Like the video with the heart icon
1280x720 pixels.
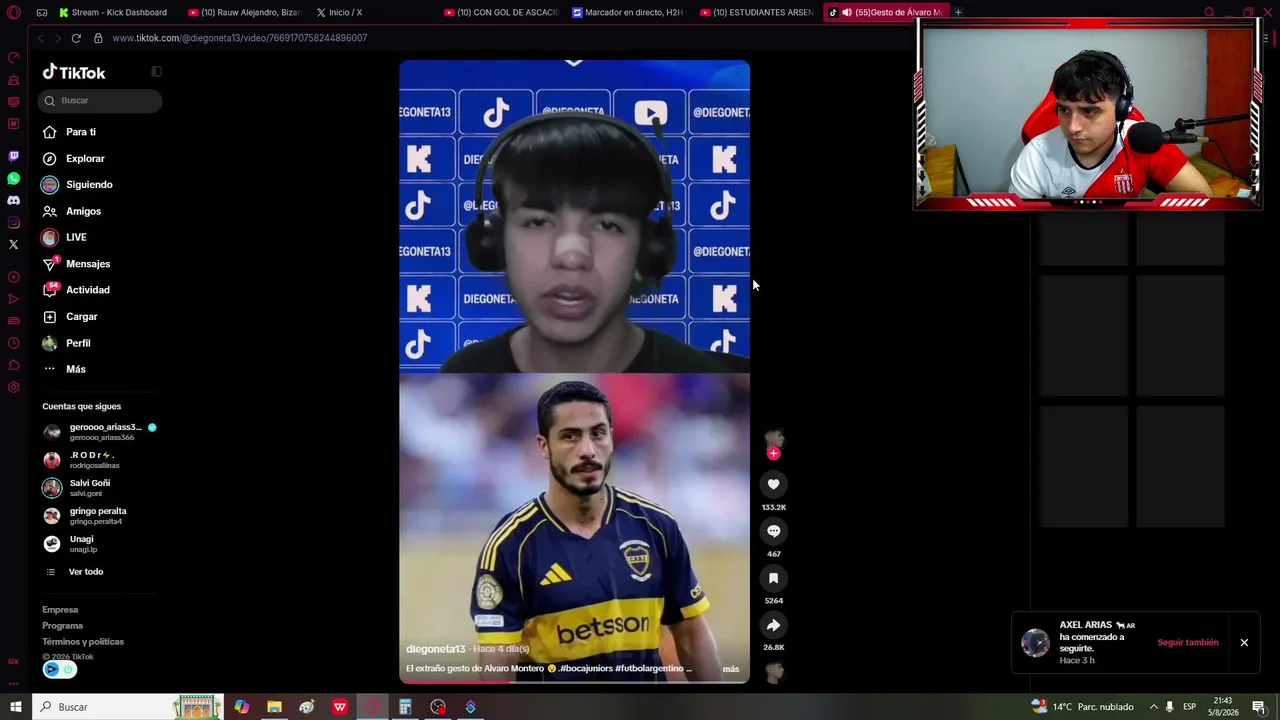point(773,484)
